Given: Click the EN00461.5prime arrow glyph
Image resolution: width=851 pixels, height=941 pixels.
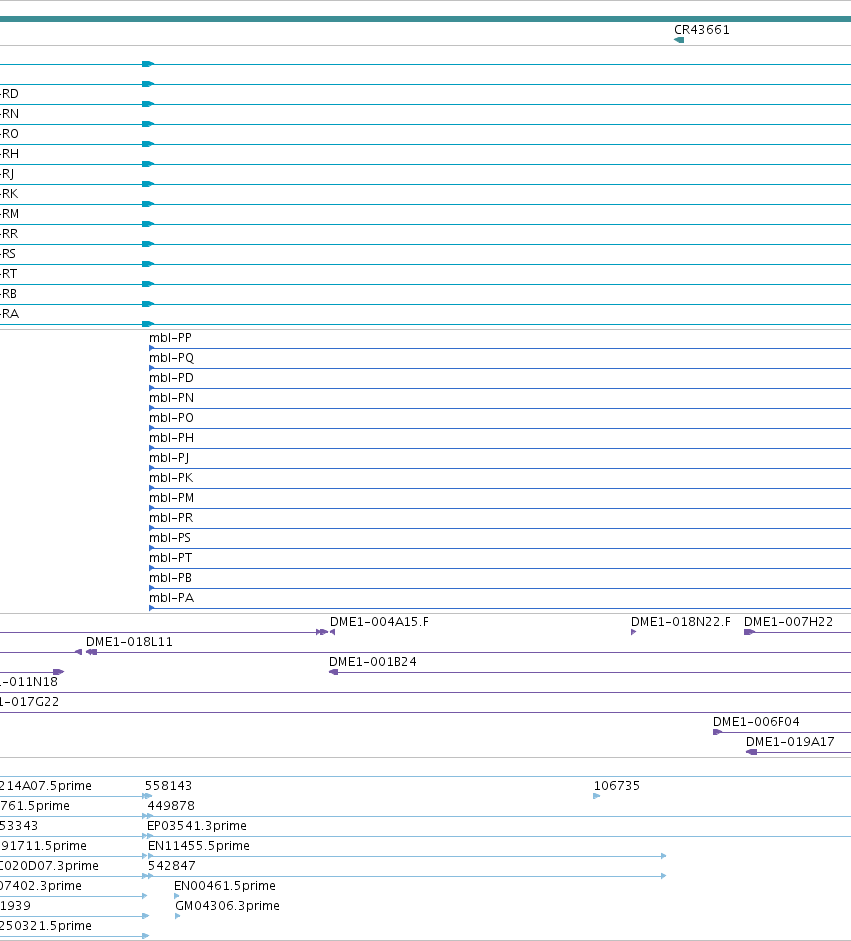Looking at the screenshot, I should click(x=176, y=896).
